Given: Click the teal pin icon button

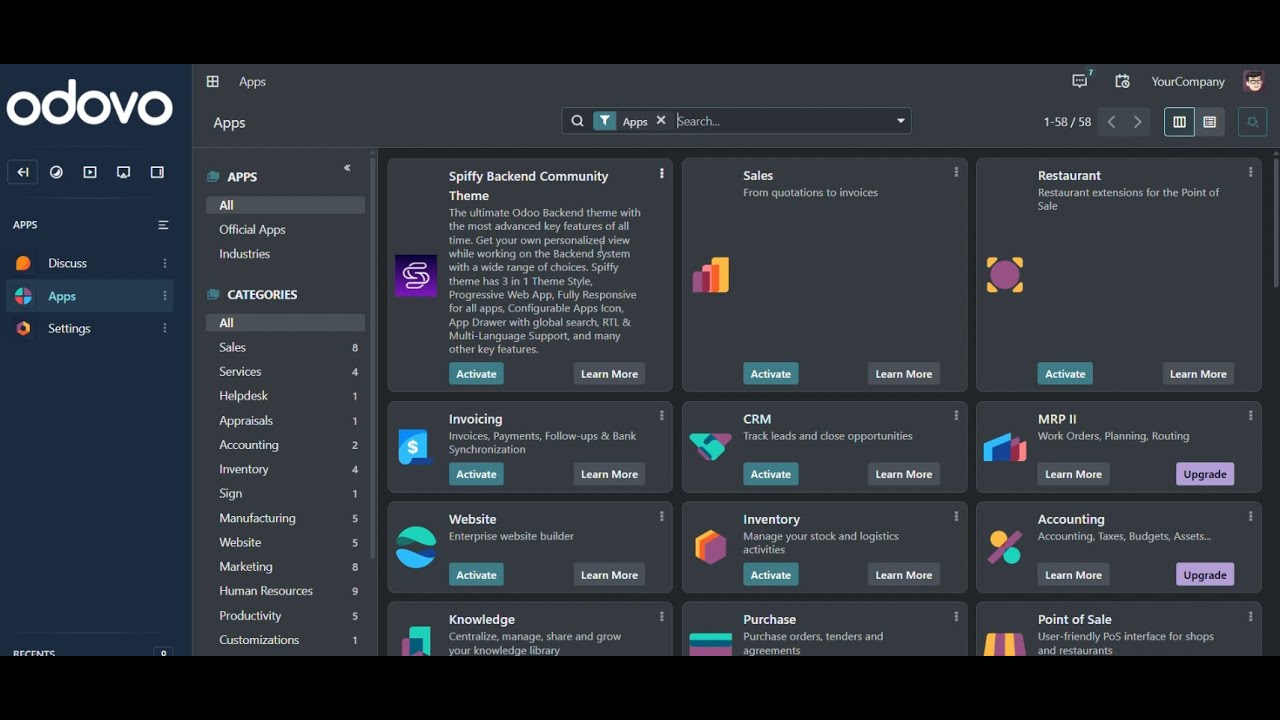Looking at the screenshot, I should [1252, 122].
